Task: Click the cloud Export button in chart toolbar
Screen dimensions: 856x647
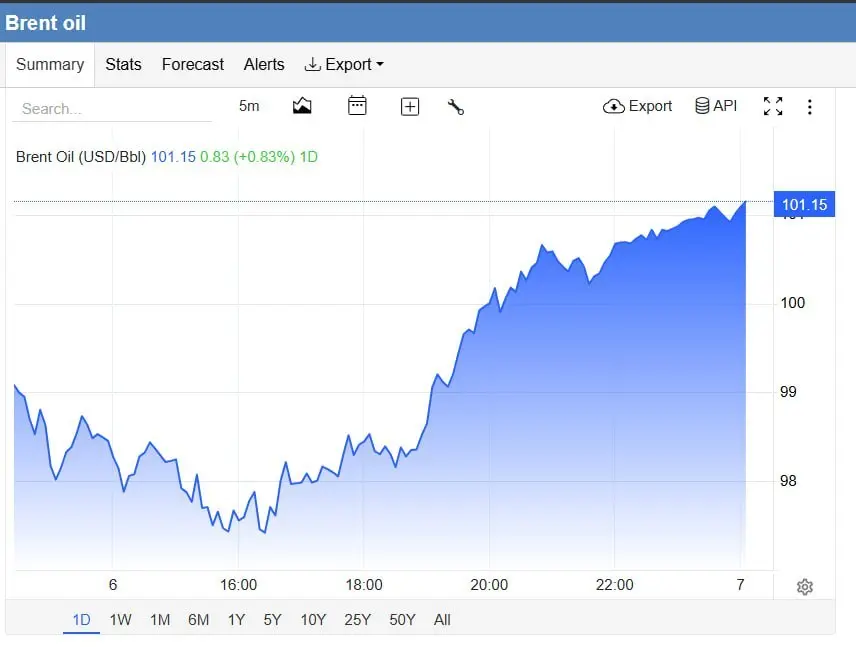Action: pyautogui.click(x=637, y=106)
